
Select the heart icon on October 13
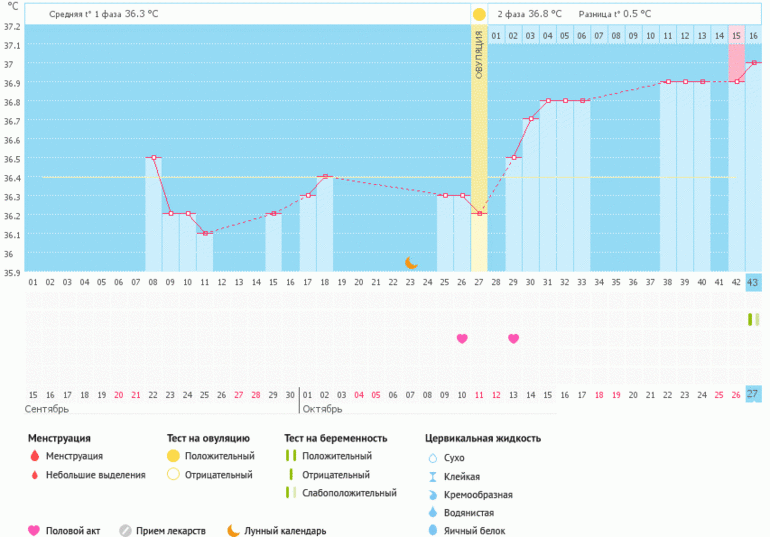[x=513, y=339]
